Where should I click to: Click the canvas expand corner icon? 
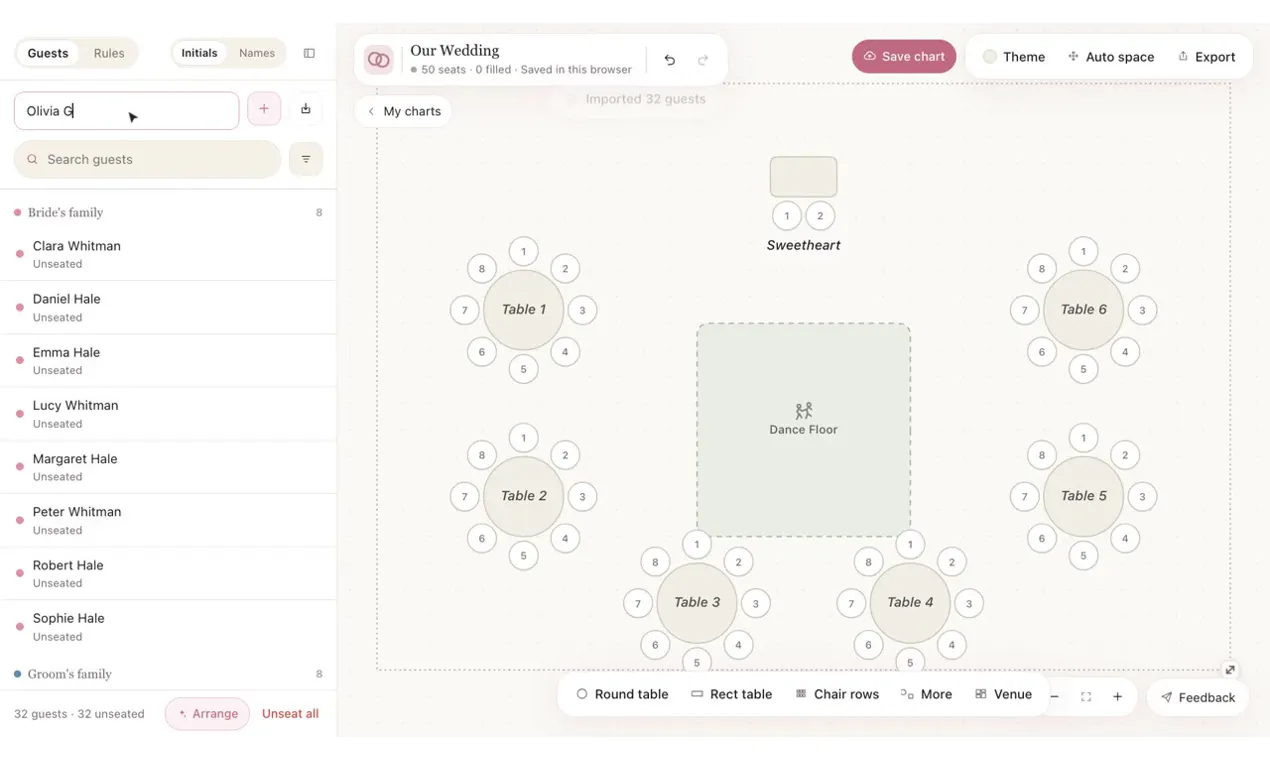1230,670
